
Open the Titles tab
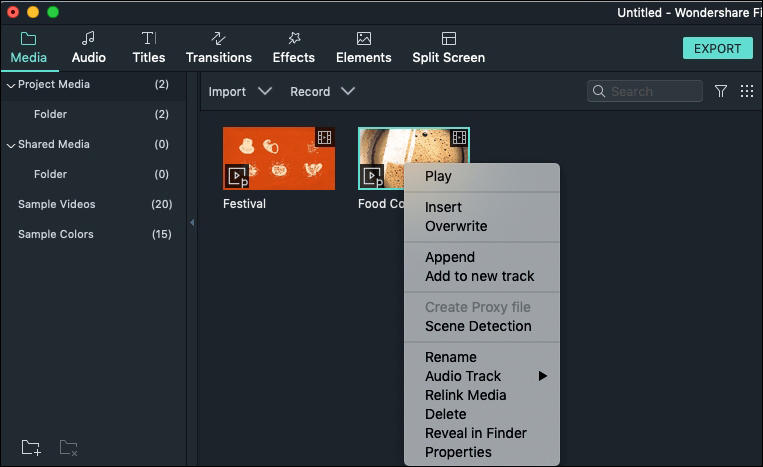[149, 48]
